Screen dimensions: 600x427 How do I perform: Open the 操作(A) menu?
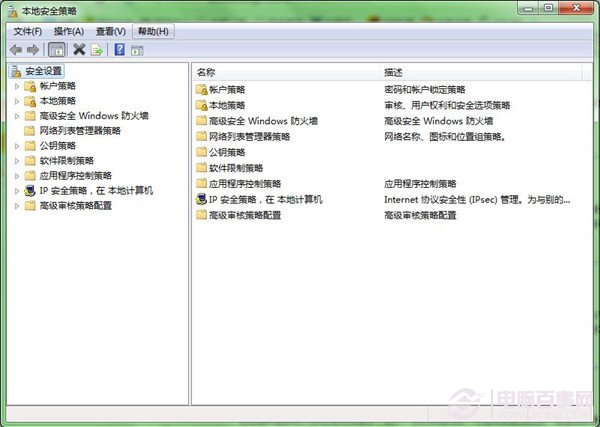click(x=69, y=31)
